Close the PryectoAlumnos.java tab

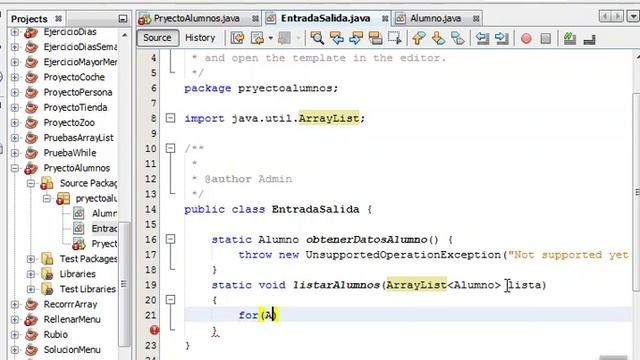(x=256, y=19)
